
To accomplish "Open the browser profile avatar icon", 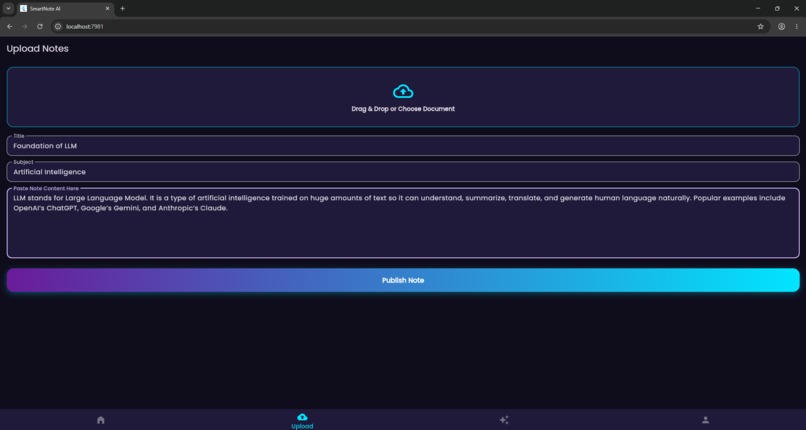I will coord(781,26).
